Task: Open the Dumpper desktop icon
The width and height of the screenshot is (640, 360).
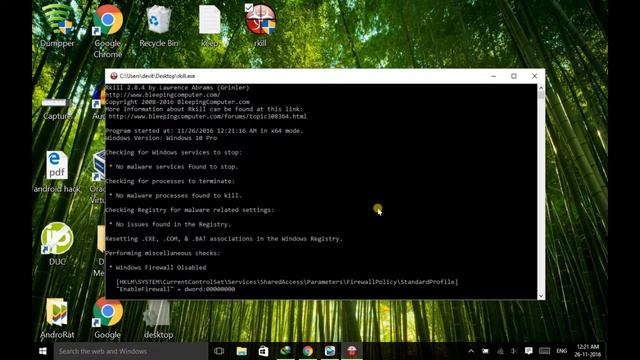Action: pyautogui.click(x=57, y=25)
